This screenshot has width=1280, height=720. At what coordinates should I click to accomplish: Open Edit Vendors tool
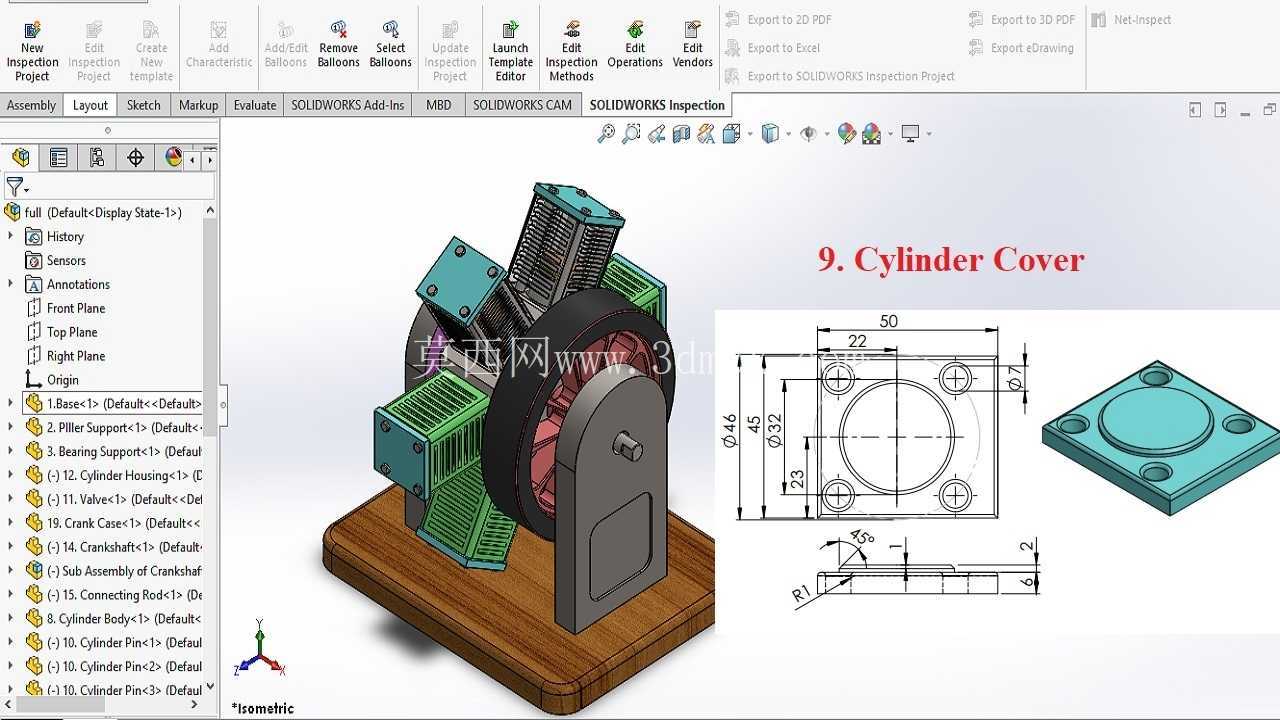coord(693,44)
